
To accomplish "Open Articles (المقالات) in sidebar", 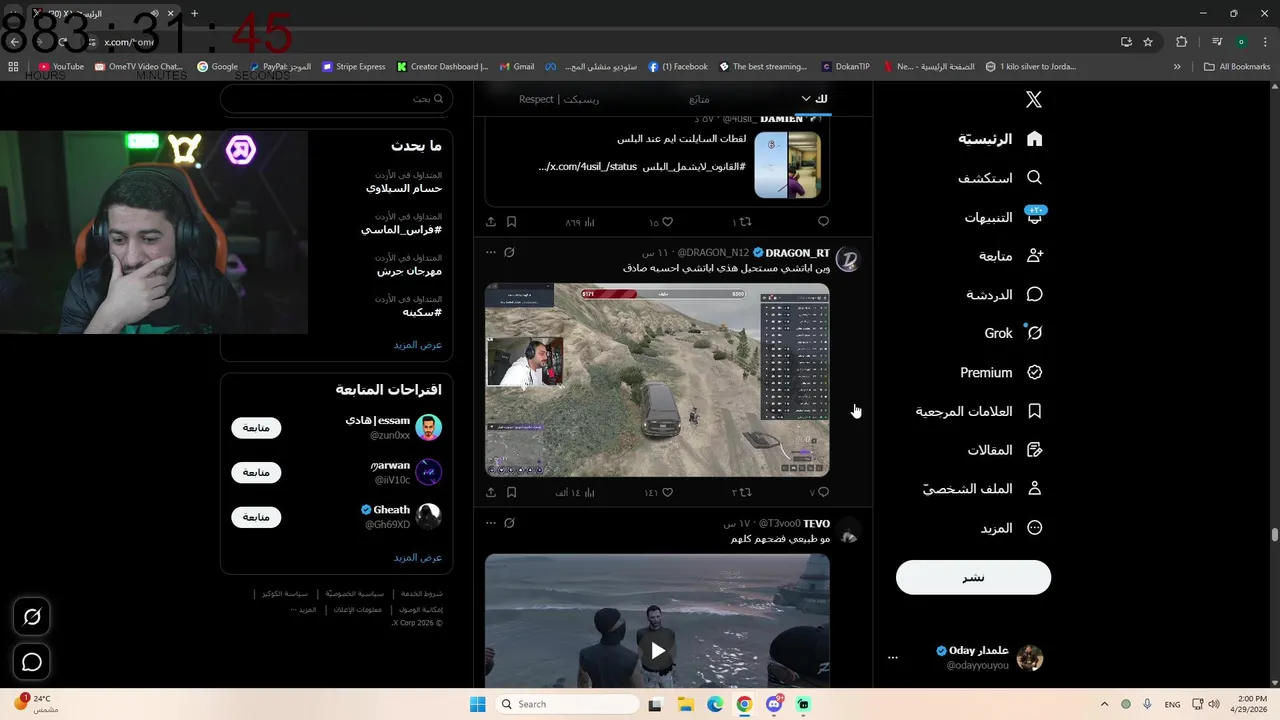I will click(x=1005, y=450).
